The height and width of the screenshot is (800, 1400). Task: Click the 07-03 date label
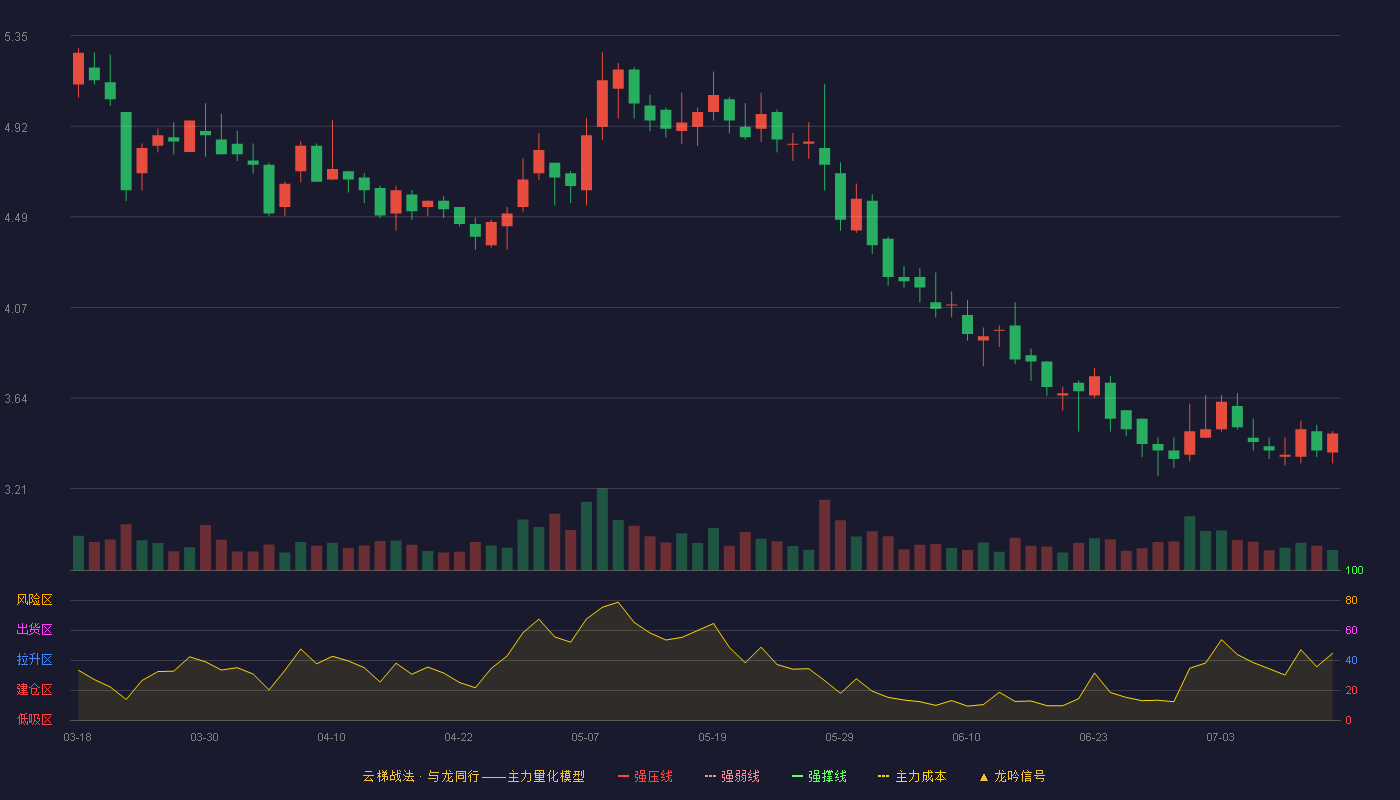coord(1220,737)
